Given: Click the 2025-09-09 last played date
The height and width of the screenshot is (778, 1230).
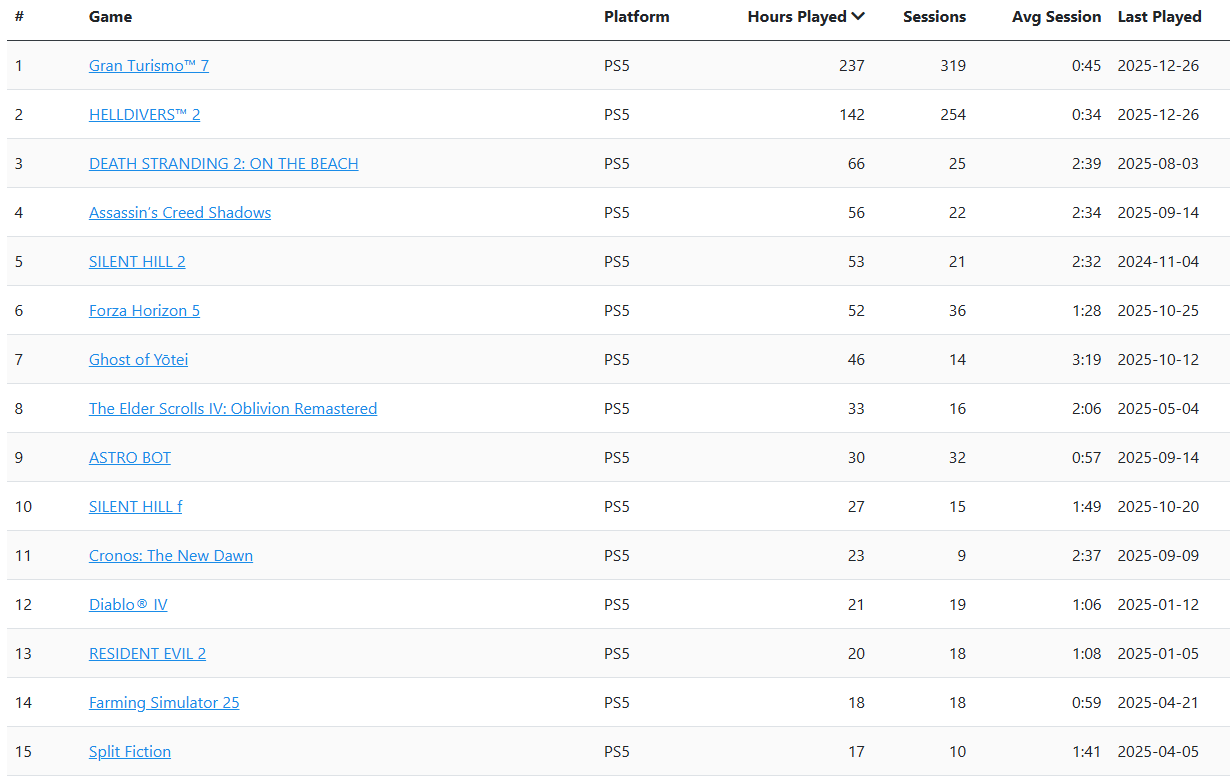Looking at the screenshot, I should click(x=1158, y=556).
